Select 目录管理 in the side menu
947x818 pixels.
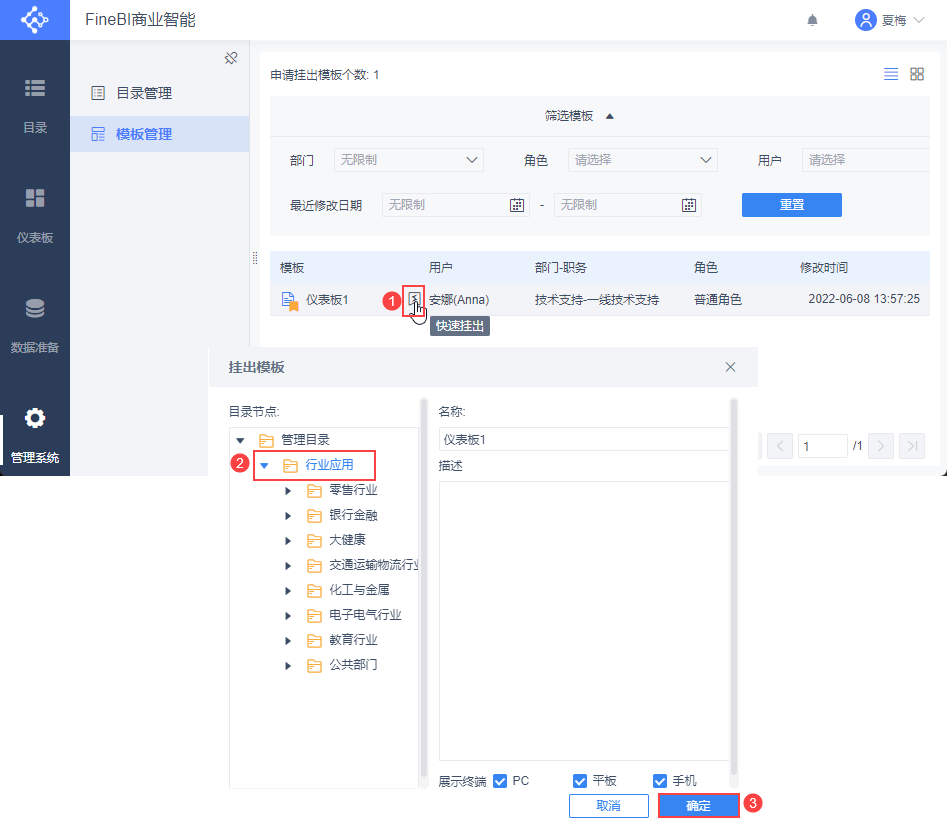click(x=159, y=93)
